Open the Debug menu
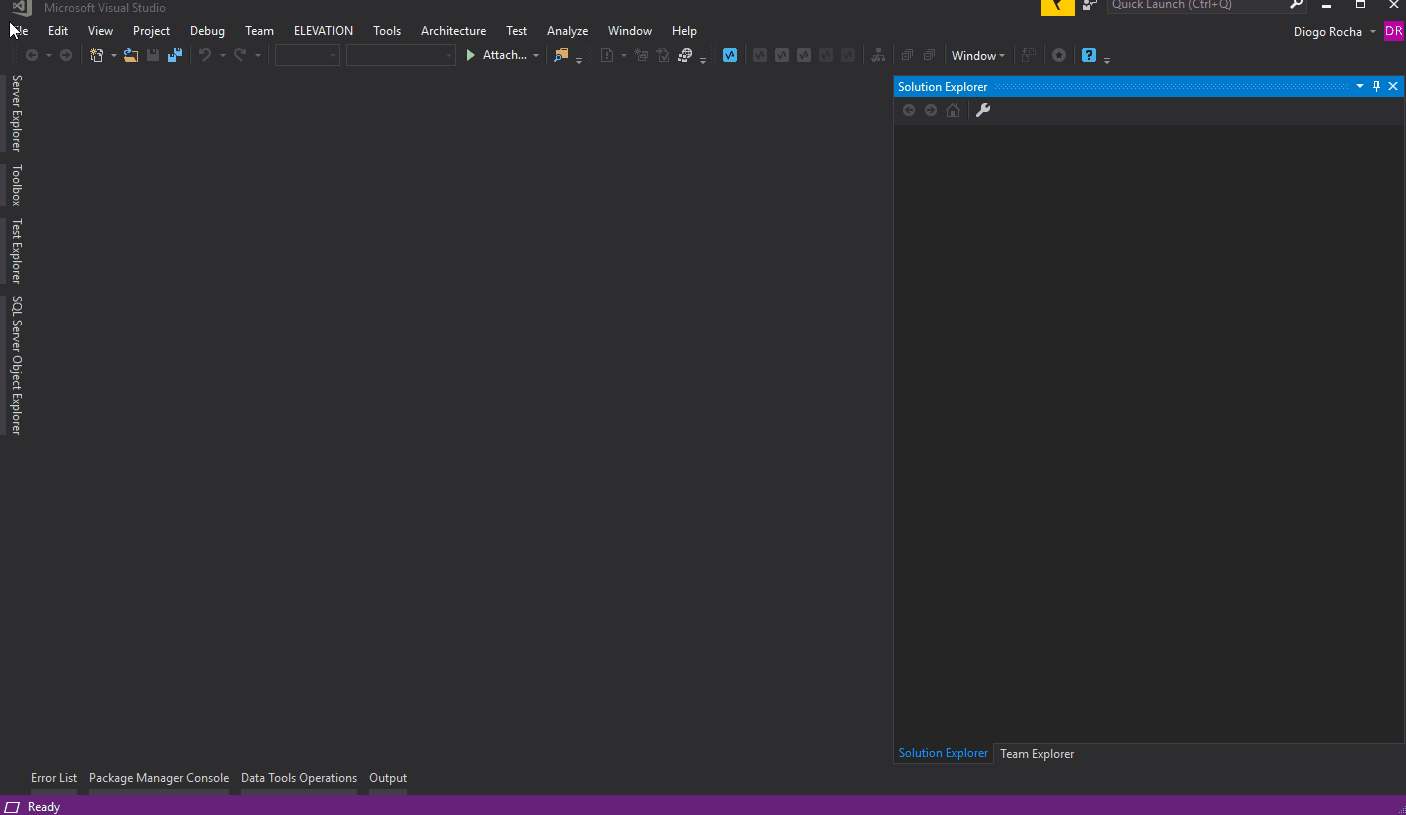 tap(207, 31)
